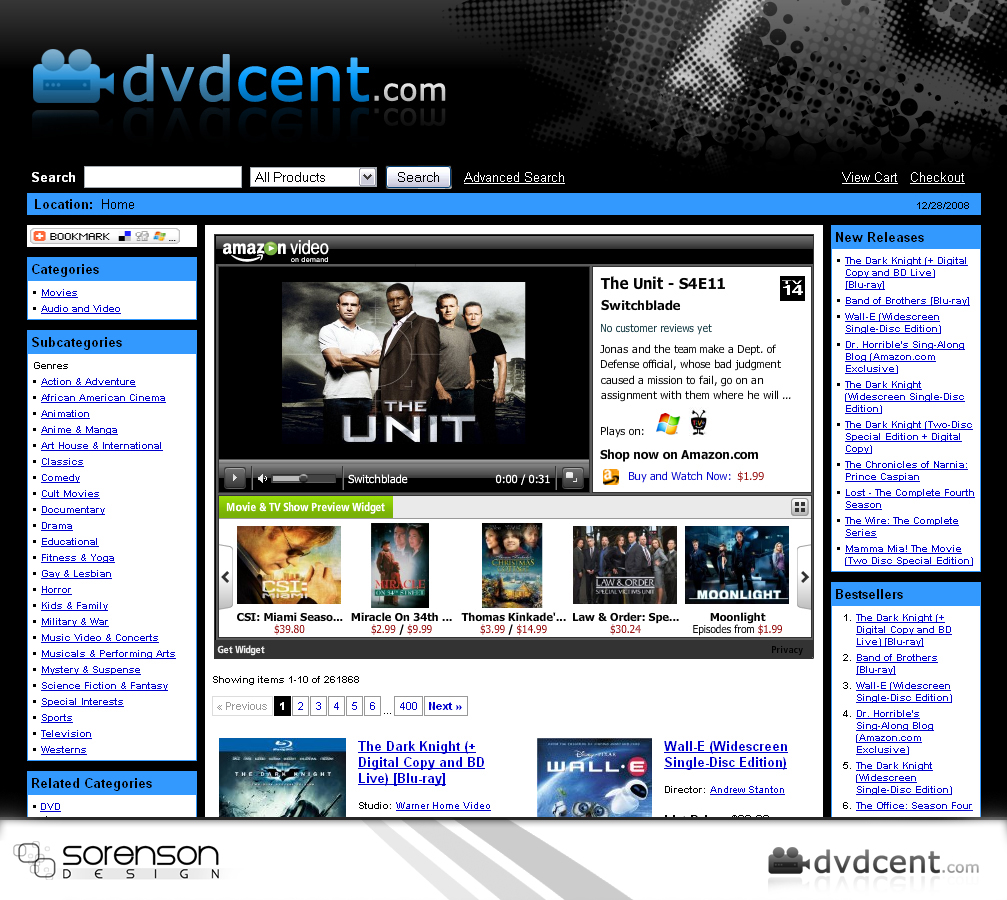Open grid view in preview widget
This screenshot has height=900, width=1007.
click(x=799, y=507)
